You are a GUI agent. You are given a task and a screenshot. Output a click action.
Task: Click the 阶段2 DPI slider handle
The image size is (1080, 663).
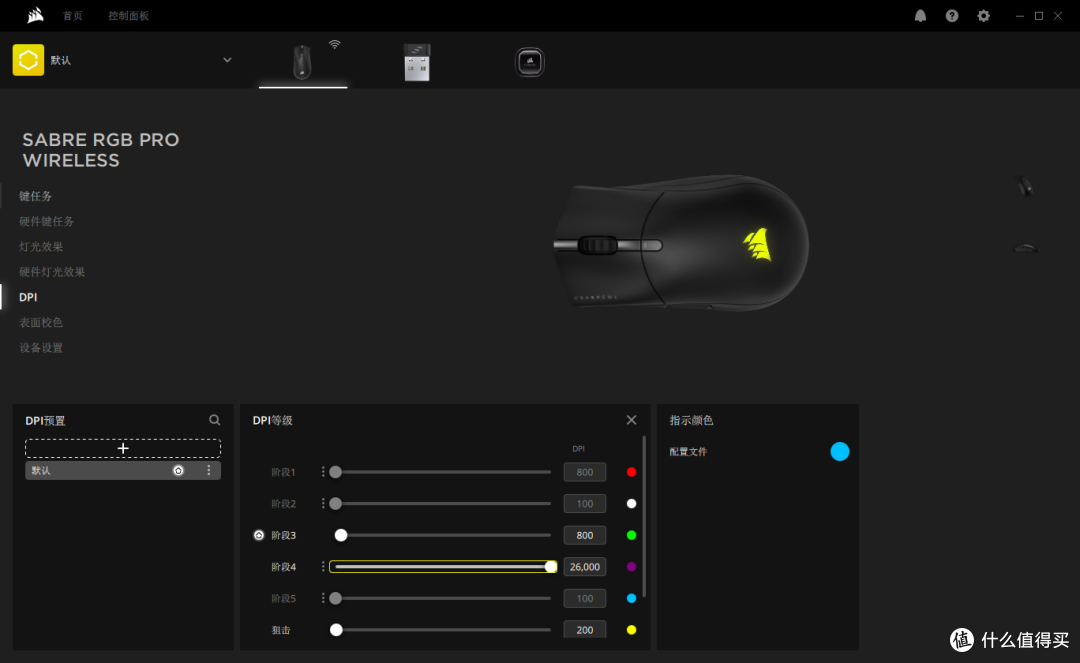[335, 503]
